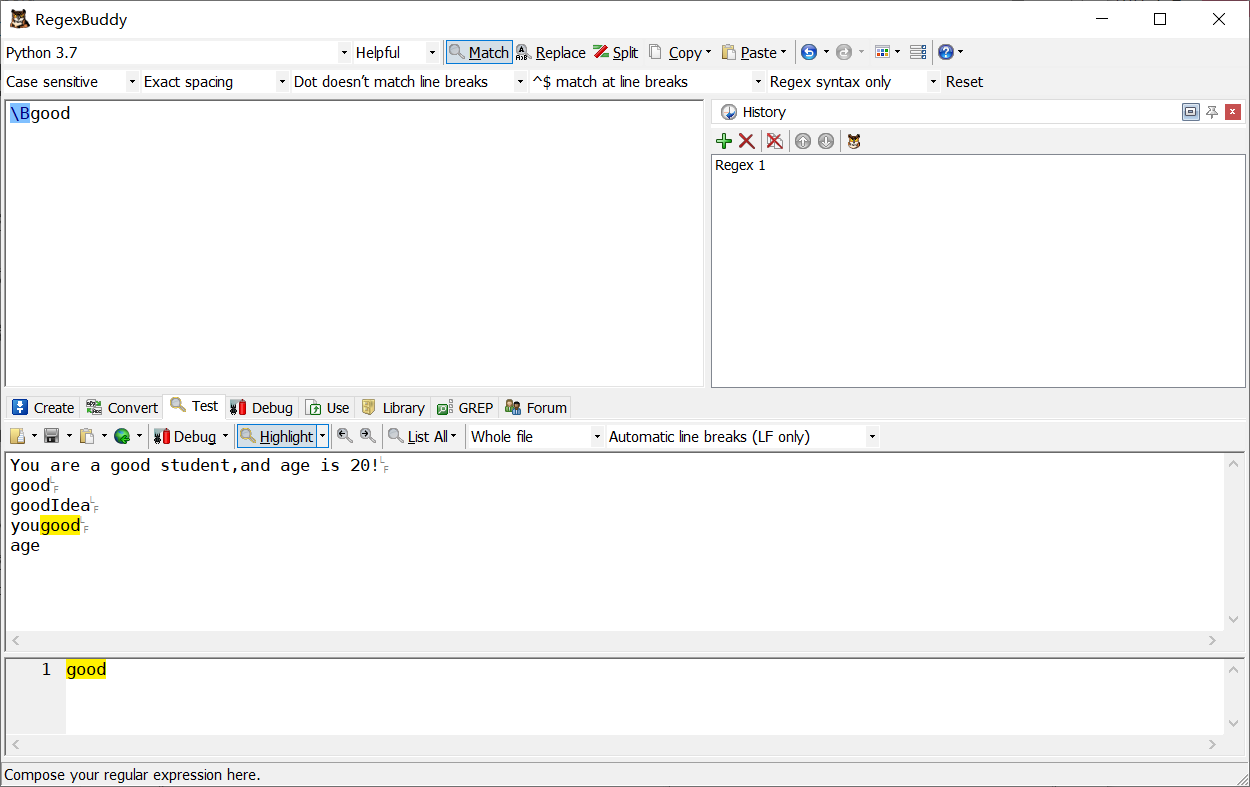Click the test text horizontal scrollbar
This screenshot has height=787, width=1250.
(x=613, y=640)
